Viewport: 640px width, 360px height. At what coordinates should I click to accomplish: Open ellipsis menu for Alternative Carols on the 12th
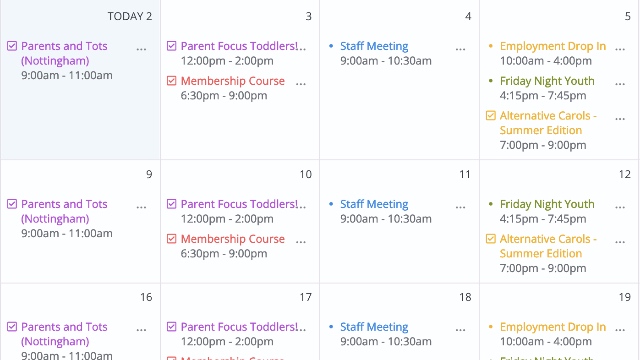click(x=620, y=242)
